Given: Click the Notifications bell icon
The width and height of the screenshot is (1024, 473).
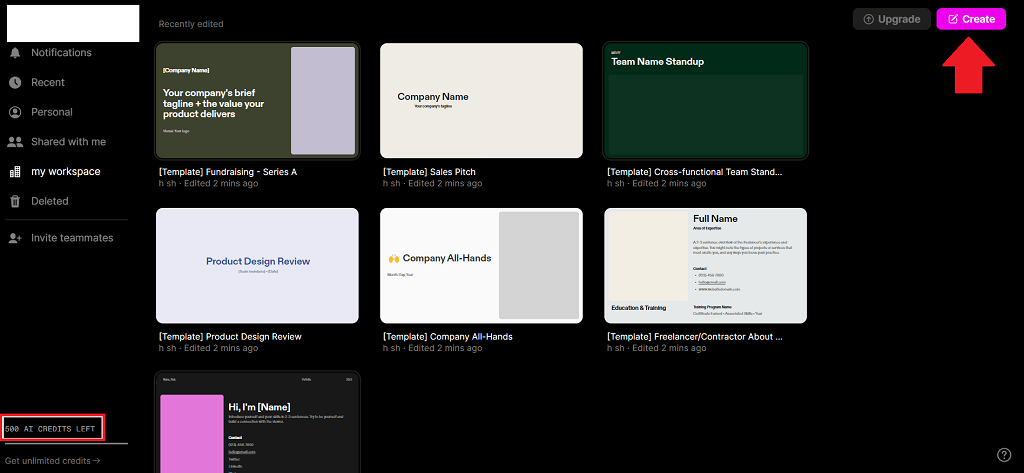Looking at the screenshot, I should (x=15, y=53).
